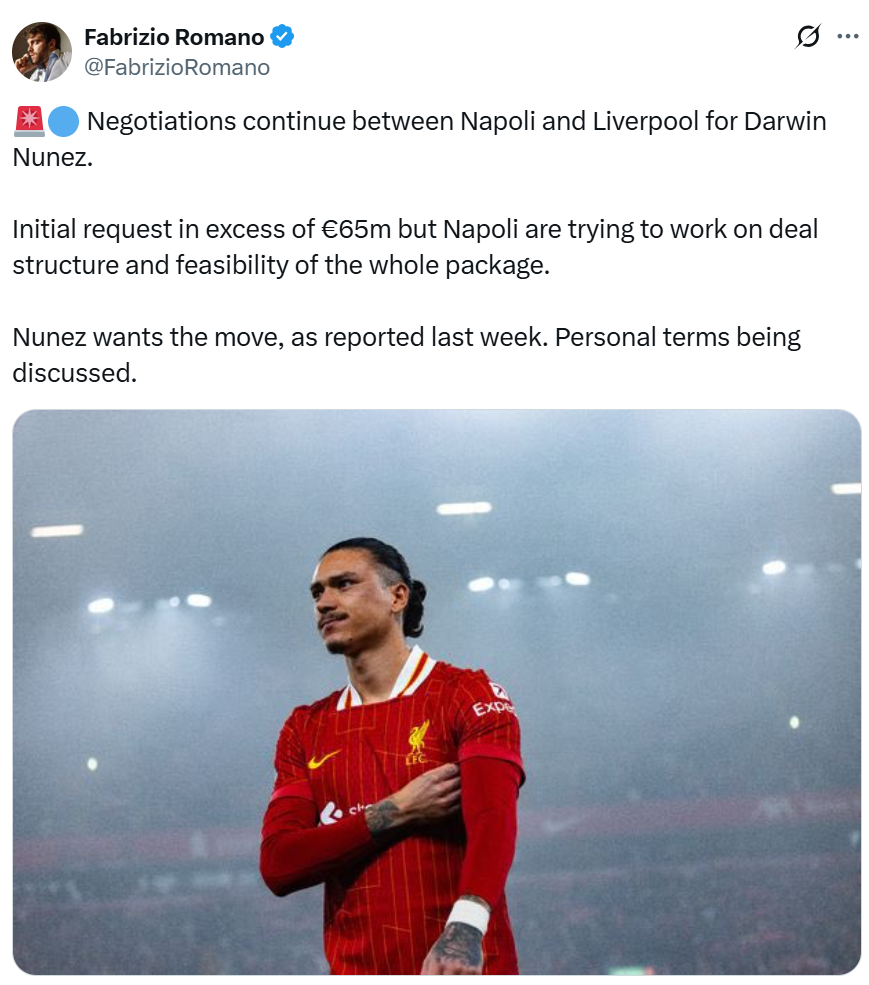Click the word "Liverpool" in the tweet

coord(645,121)
